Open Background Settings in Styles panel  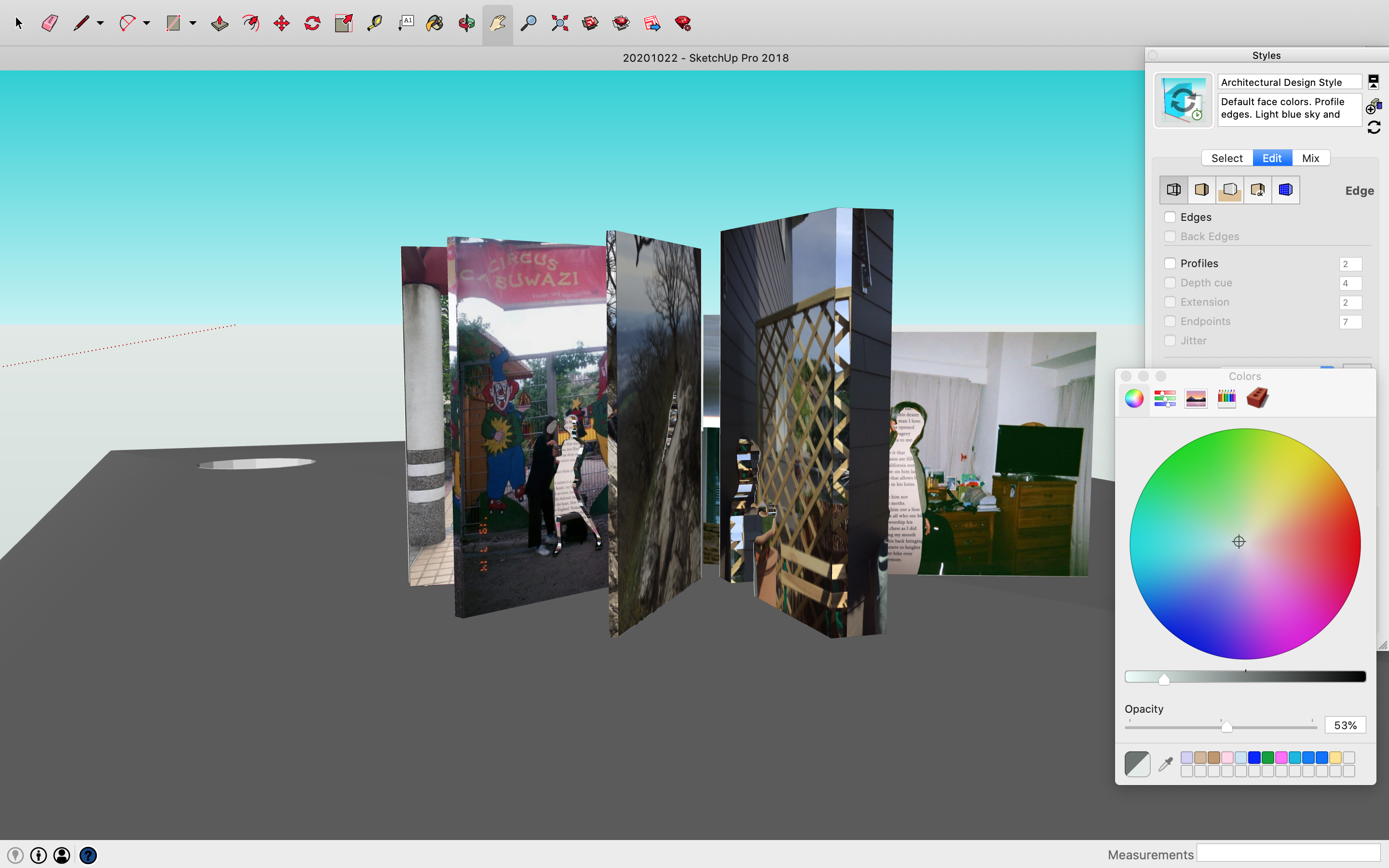tap(1229, 190)
